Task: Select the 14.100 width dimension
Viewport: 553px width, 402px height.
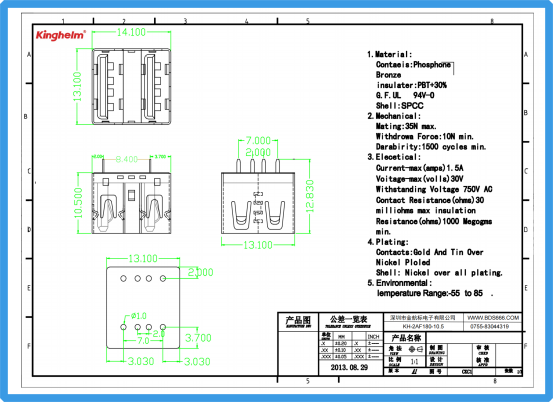Action: 131,32
